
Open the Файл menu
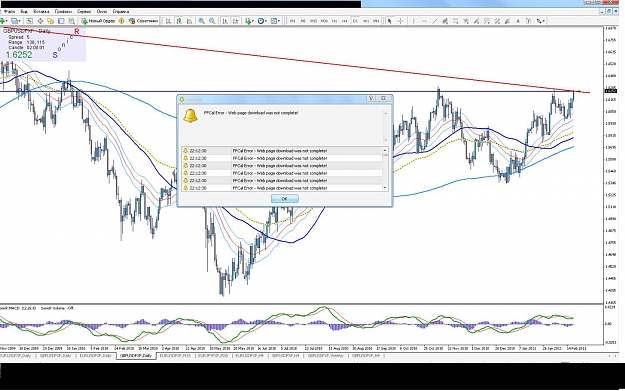[9, 12]
